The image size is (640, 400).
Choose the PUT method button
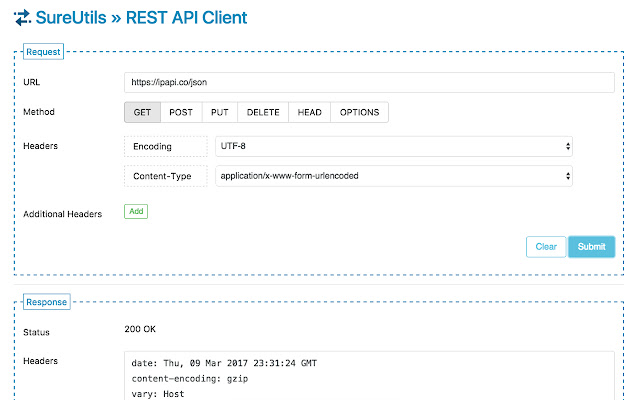click(x=220, y=112)
